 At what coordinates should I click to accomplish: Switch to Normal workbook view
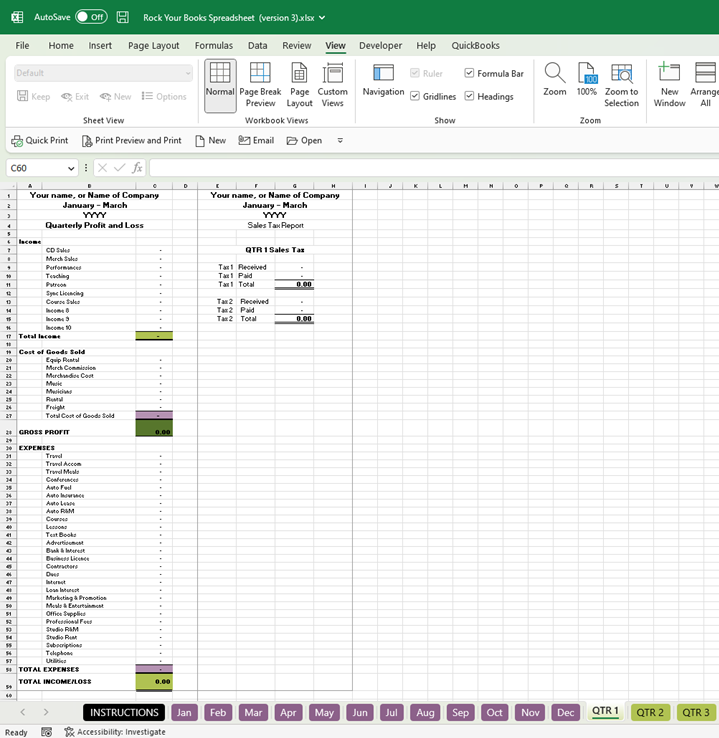(x=220, y=80)
